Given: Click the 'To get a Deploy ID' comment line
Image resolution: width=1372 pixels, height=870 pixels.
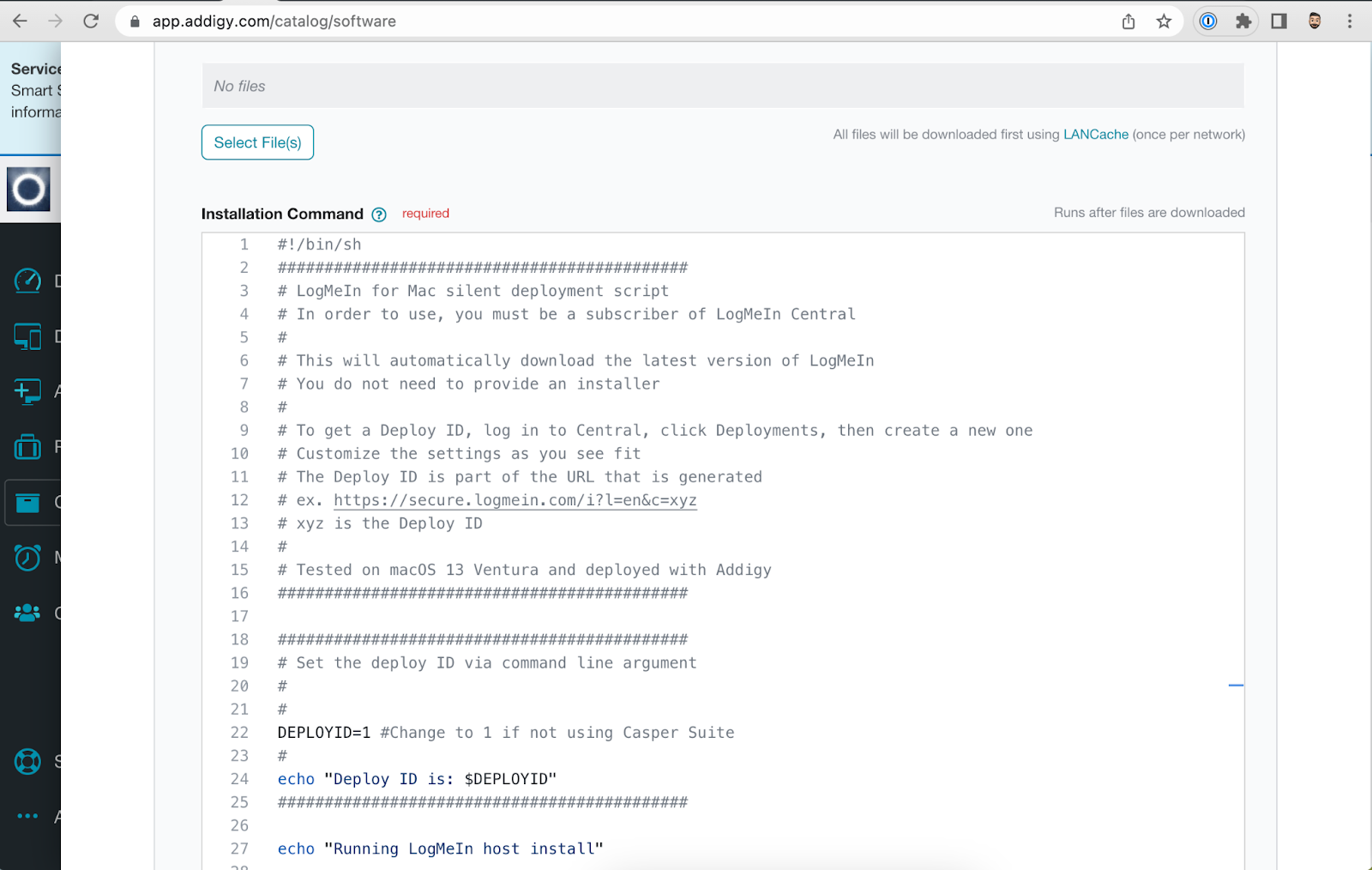Looking at the screenshot, I should point(655,431).
